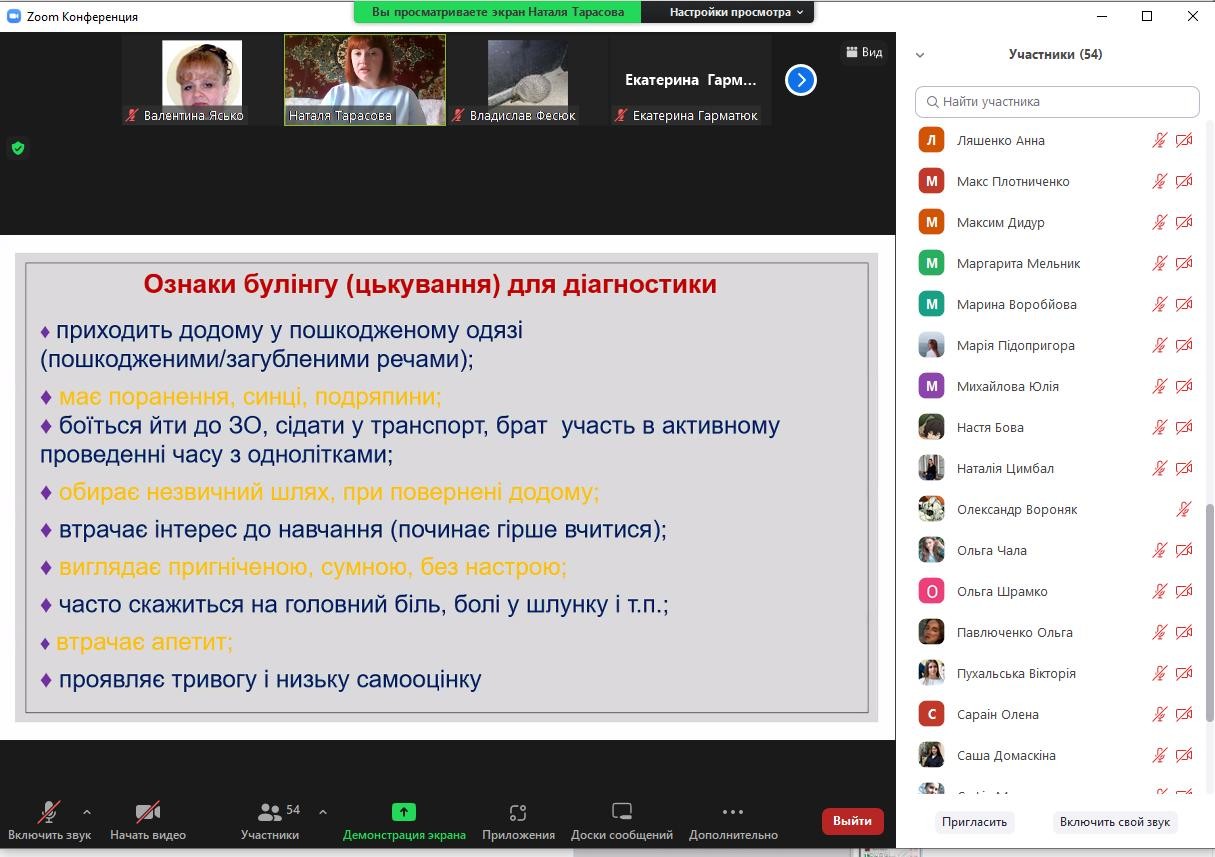This screenshot has width=1215, height=857.
Task: Click the blue next-videos arrow button
Action: point(800,80)
